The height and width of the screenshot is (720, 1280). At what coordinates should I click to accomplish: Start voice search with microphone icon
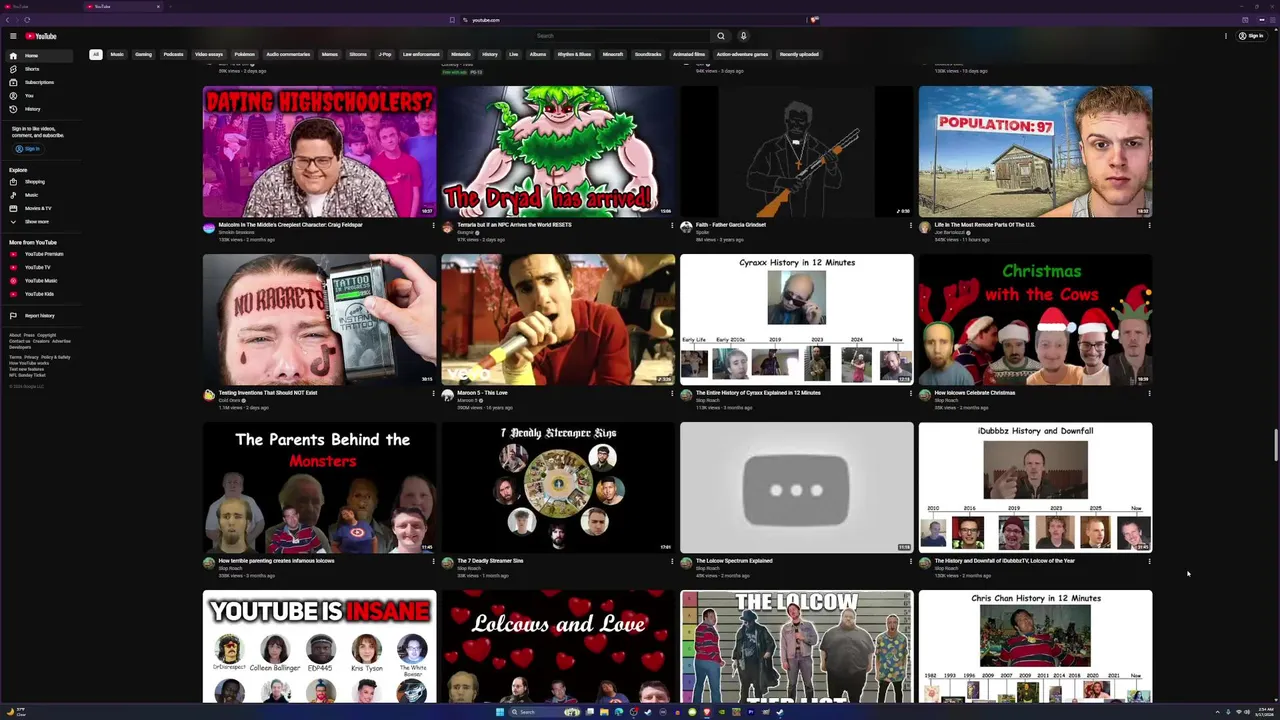point(743,36)
